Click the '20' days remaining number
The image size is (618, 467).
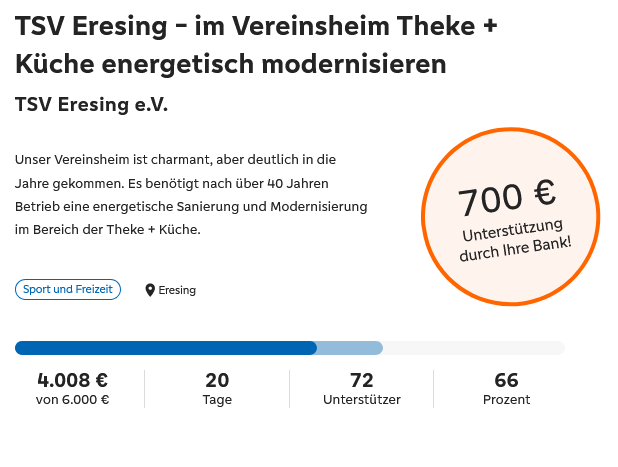pos(217,380)
